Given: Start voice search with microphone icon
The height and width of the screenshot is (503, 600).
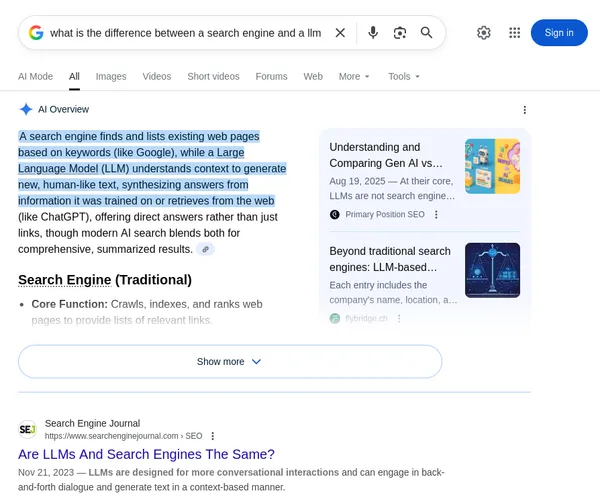Looking at the screenshot, I should point(373,33).
